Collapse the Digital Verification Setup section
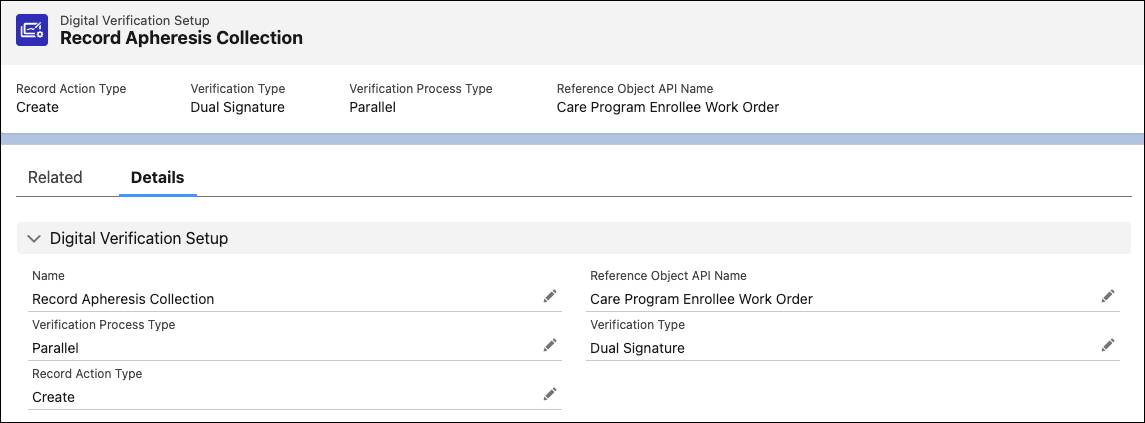This screenshot has width=1145, height=423. pyautogui.click(x=34, y=239)
